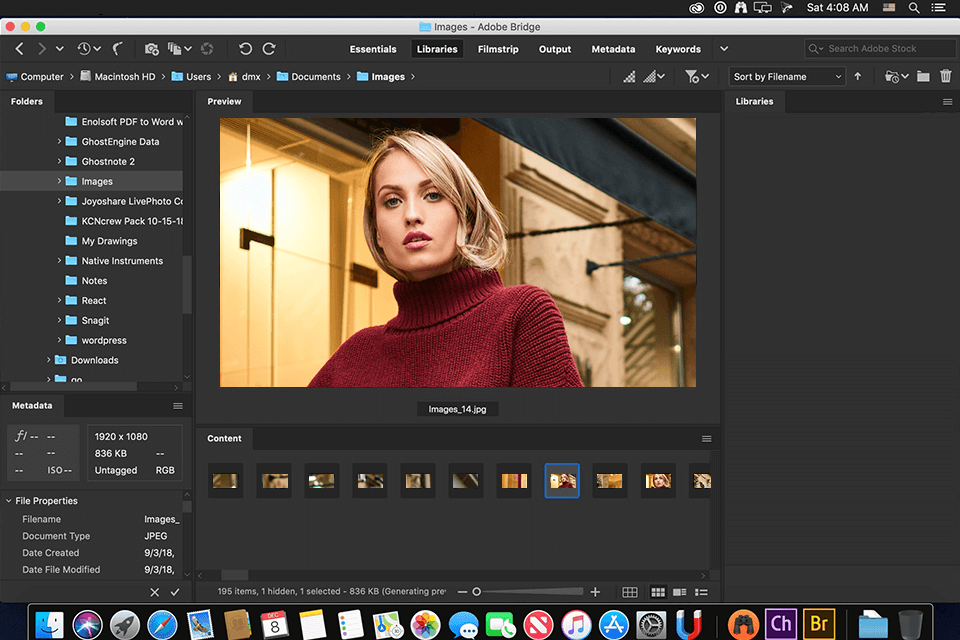Open Adobe Bridge search field for Adobe Stock

click(880, 48)
